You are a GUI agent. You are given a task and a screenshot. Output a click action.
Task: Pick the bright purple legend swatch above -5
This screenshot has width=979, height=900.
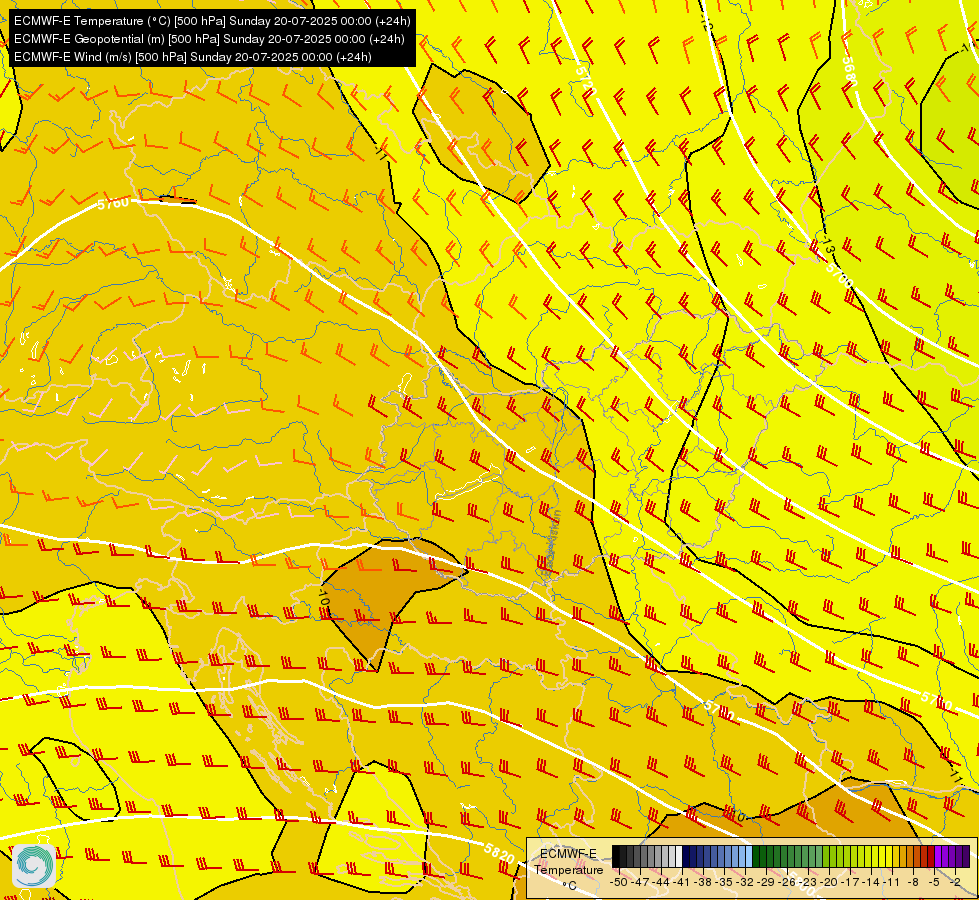tap(938, 857)
